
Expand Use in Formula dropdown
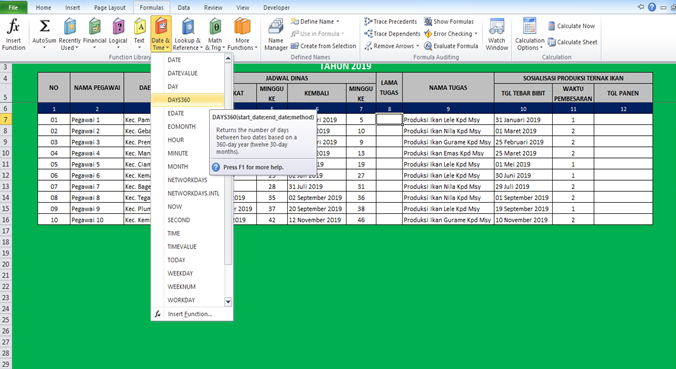pyautogui.click(x=343, y=34)
